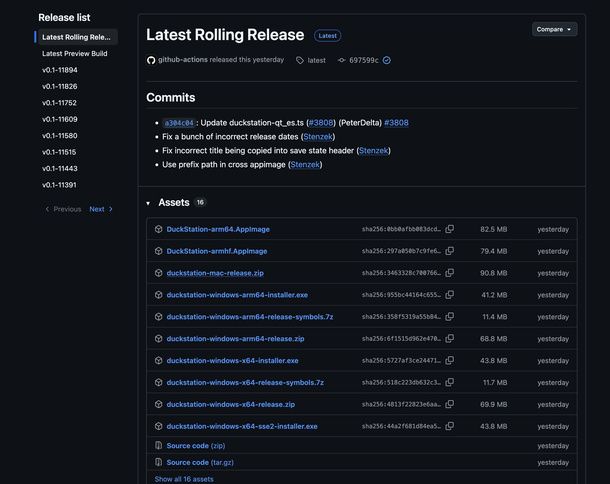Download Source code (tar.gz)
This screenshot has width=610, height=484.
click(x=200, y=462)
